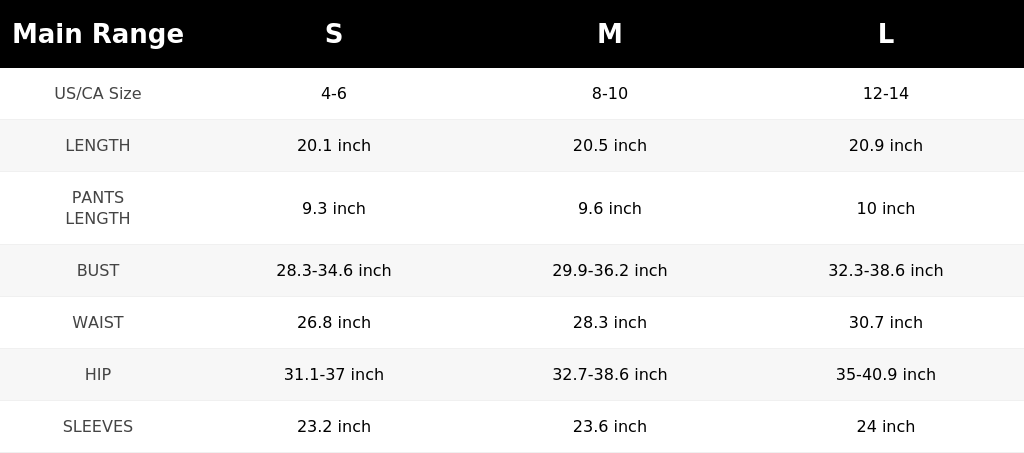Click the 23.2 inch sleeves value
The height and width of the screenshot is (453, 1024).
coord(334,426)
